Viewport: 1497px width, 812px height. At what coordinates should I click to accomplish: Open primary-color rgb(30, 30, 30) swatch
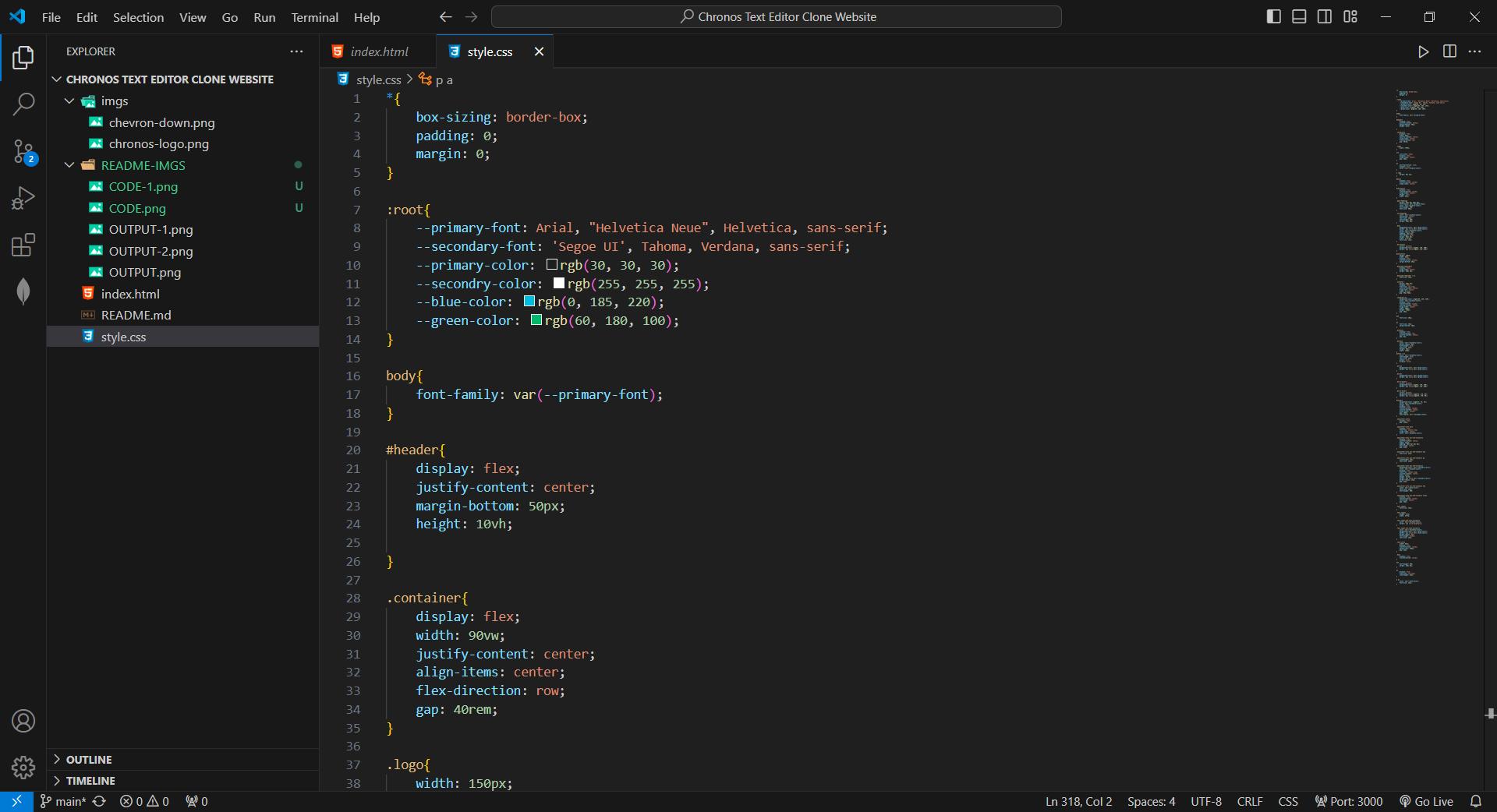point(551,265)
